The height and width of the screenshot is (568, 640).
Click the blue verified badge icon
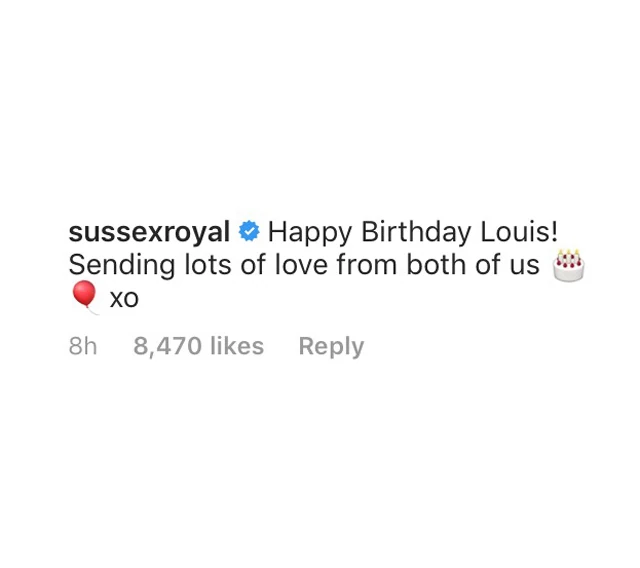click(249, 231)
